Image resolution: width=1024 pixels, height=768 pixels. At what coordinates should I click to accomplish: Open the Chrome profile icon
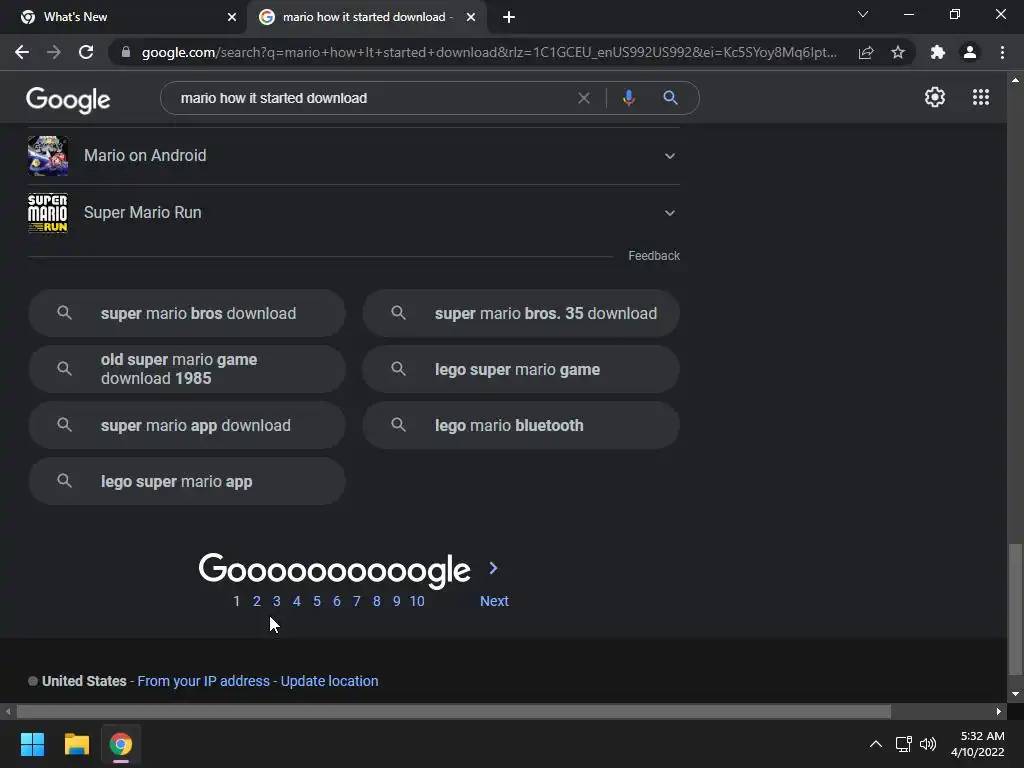[x=970, y=52]
